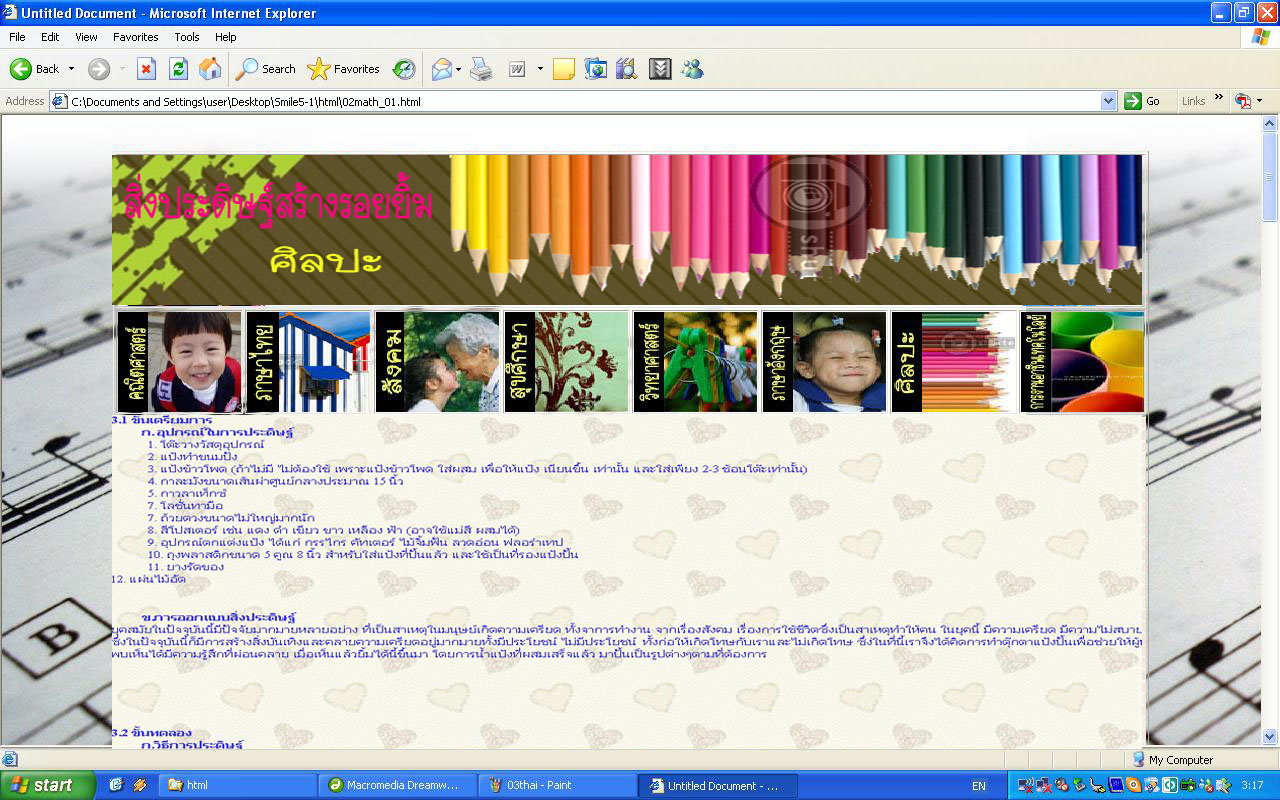Go to the Home page icon
The height and width of the screenshot is (800, 1280).
click(210, 69)
